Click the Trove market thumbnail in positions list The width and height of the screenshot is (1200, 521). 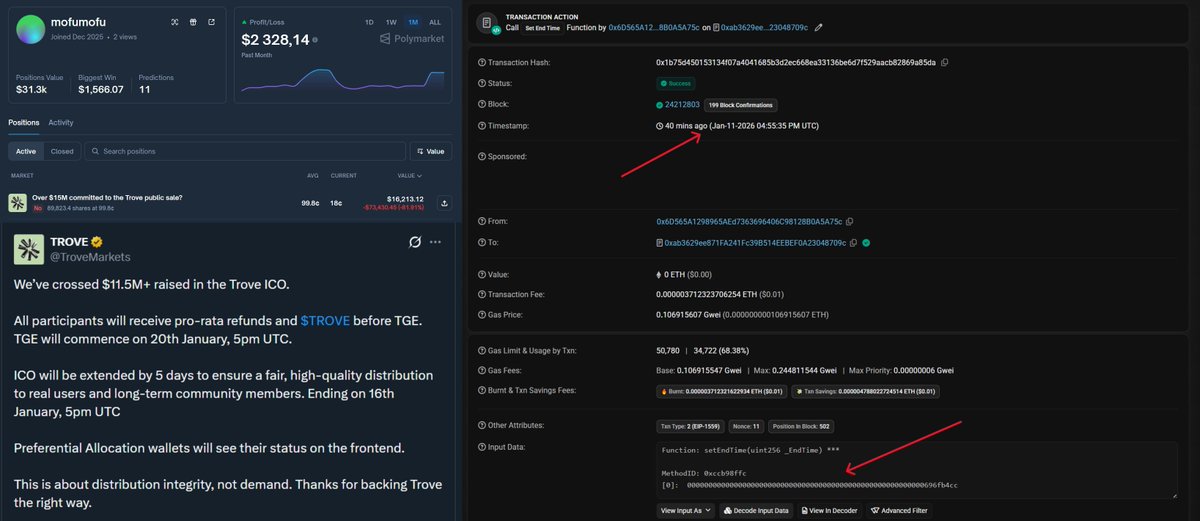point(18,203)
